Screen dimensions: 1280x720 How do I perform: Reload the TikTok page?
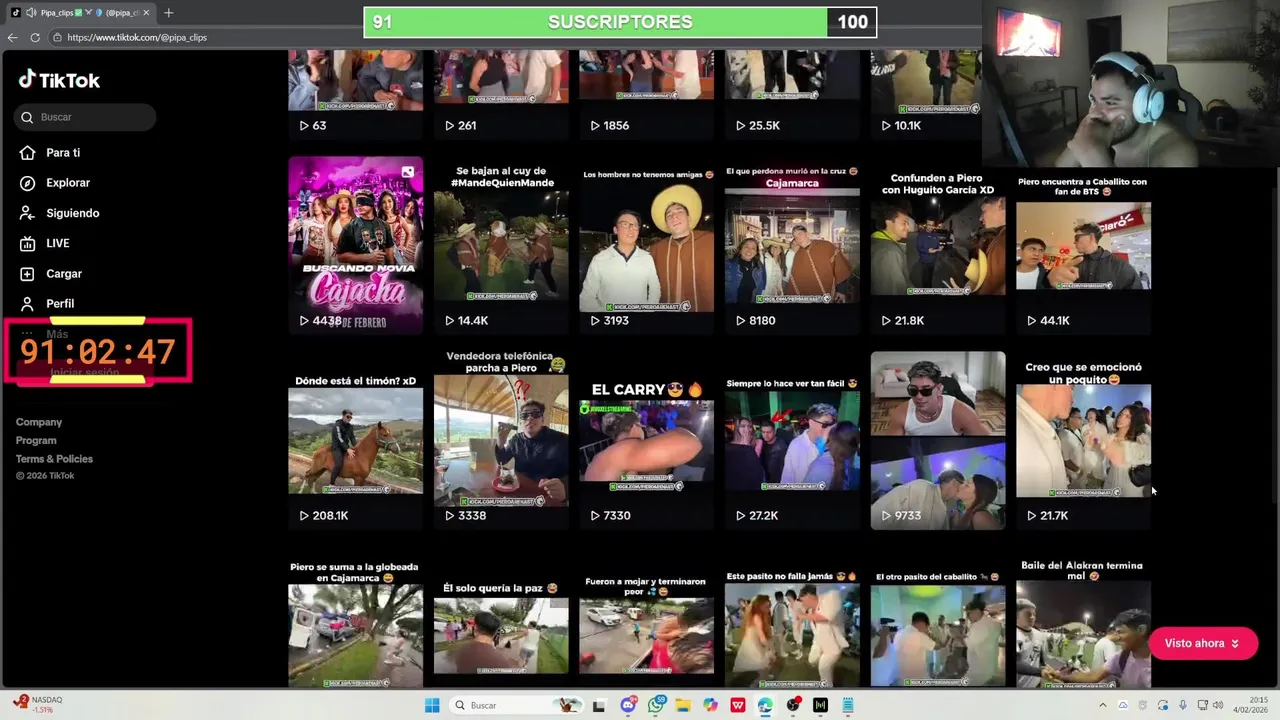point(35,37)
